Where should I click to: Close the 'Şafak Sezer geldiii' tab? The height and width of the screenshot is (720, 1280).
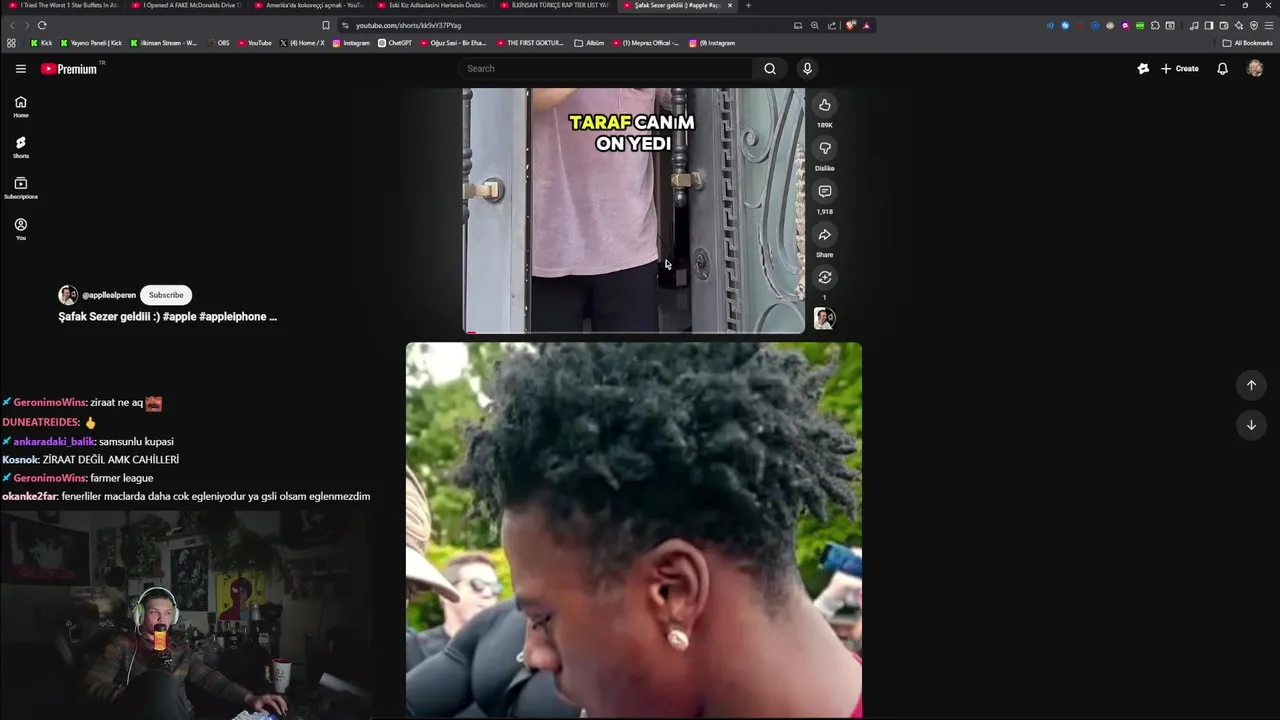tap(730, 5)
